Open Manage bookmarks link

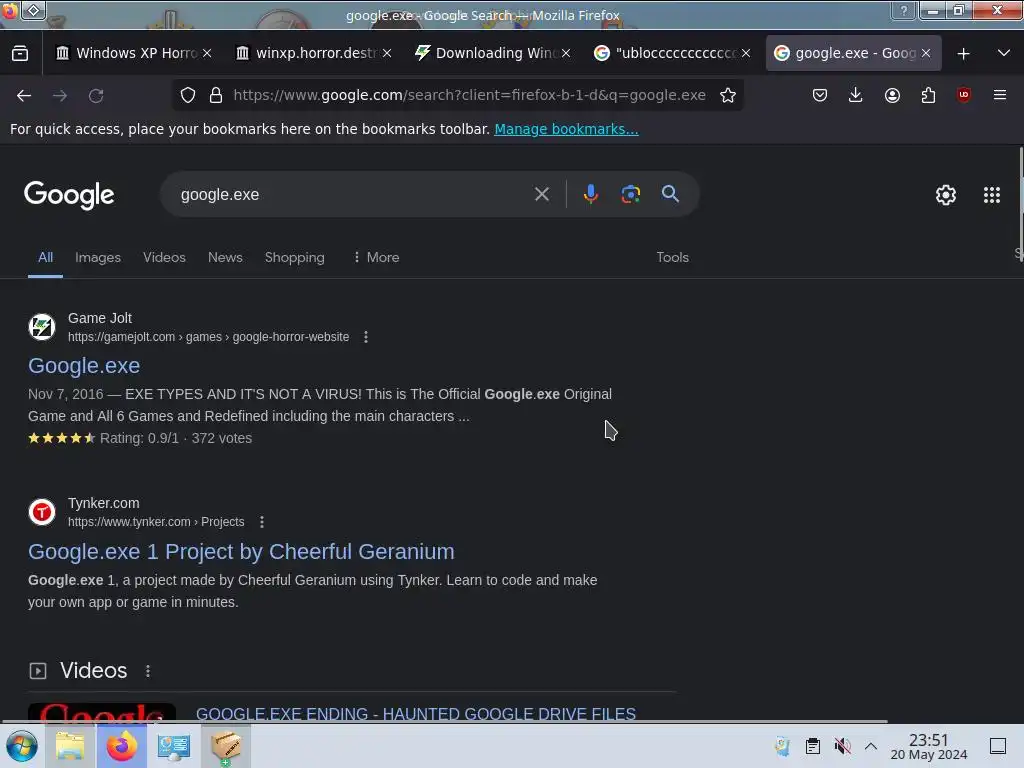pos(566,129)
